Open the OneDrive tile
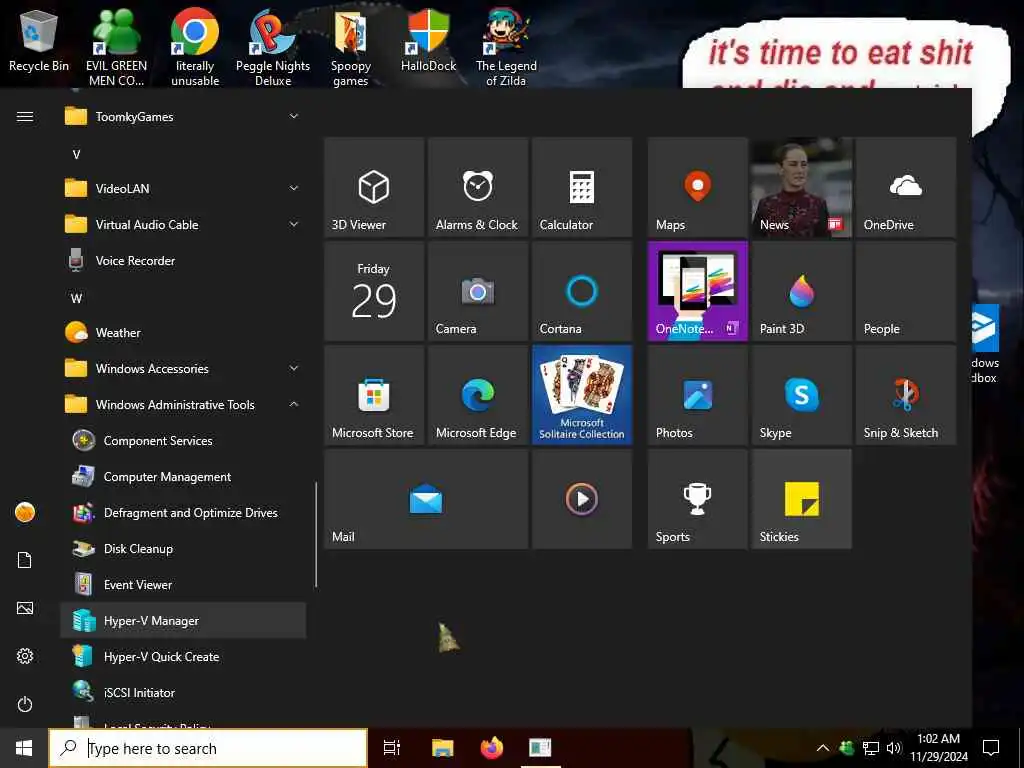Image resolution: width=1024 pixels, height=768 pixels. tap(905, 187)
